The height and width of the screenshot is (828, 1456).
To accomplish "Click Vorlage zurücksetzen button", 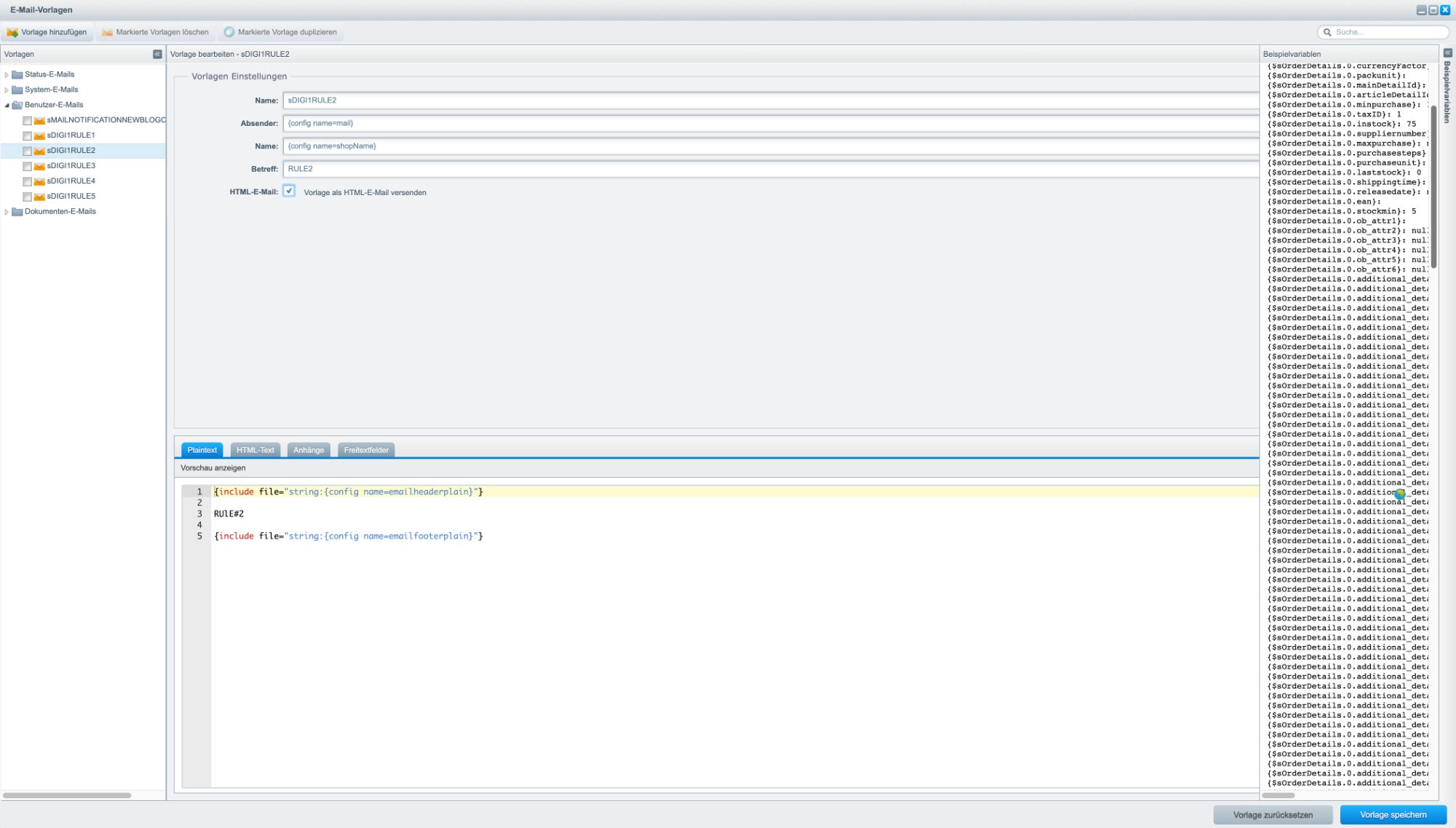I will 1273,815.
